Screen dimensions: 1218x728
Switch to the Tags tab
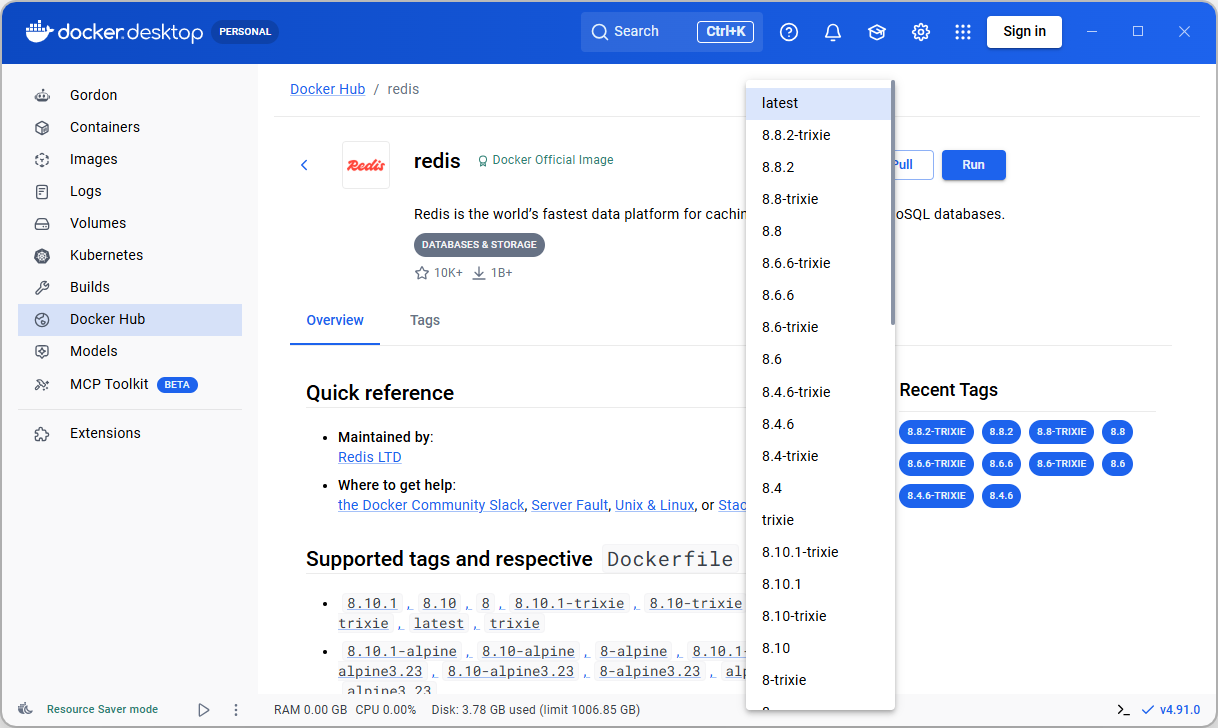pyautogui.click(x=425, y=321)
